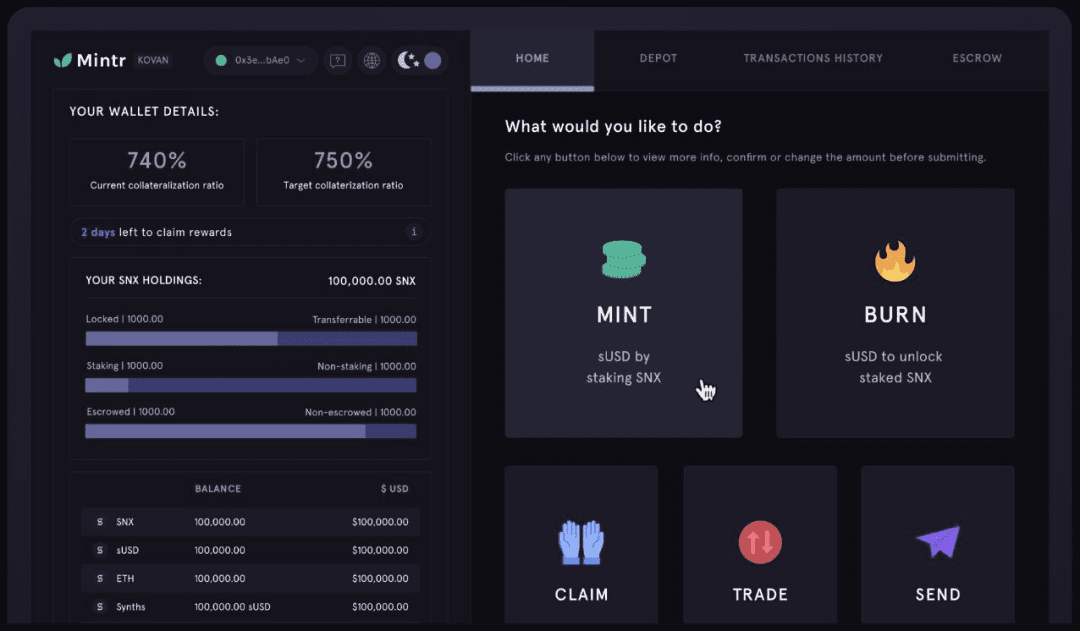Viewport: 1080px width, 631px height.
Task: Open the MINT sUSD by staking SNX card
Action: pyautogui.click(x=623, y=313)
